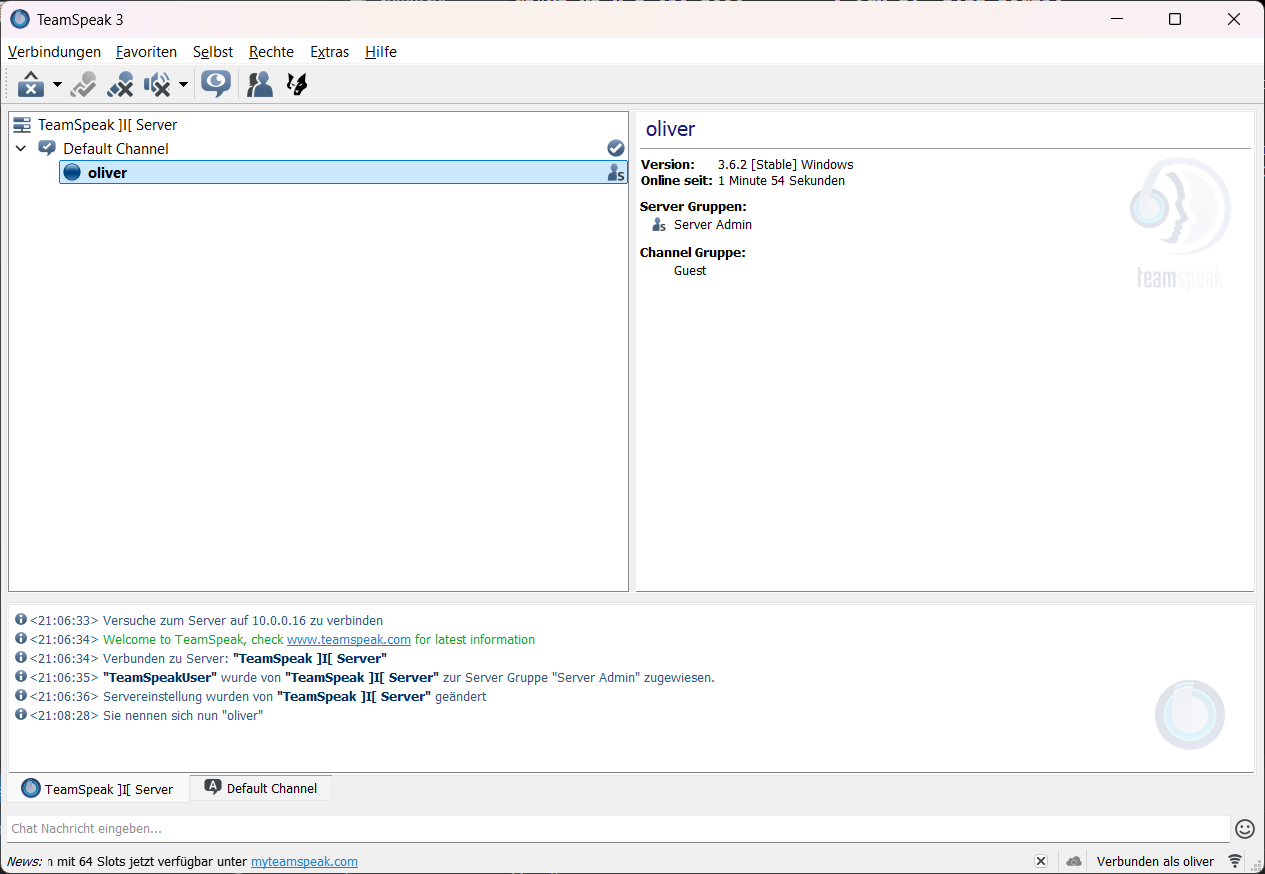Switch to the Default Channel chat tab
The height and width of the screenshot is (874, 1265).
[x=261, y=788]
